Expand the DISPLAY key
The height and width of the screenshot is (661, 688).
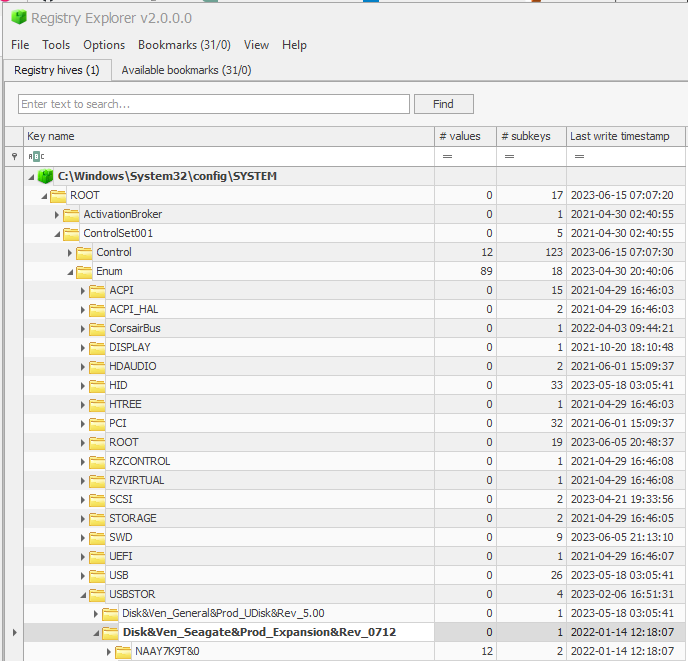tap(82, 348)
